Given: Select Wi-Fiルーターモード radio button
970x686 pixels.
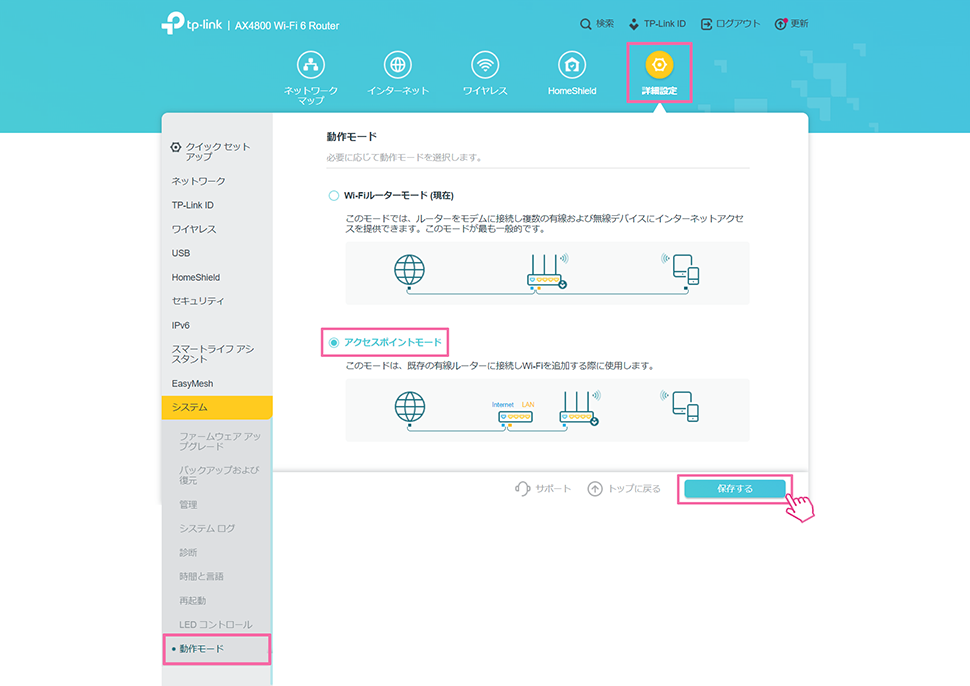Looking at the screenshot, I should (x=334, y=195).
